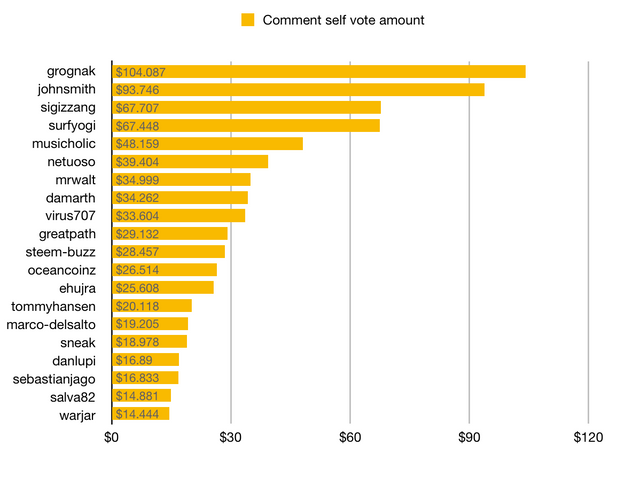Select the tommyhansen bar showing $20.118
The image size is (640, 483).
click(152, 306)
